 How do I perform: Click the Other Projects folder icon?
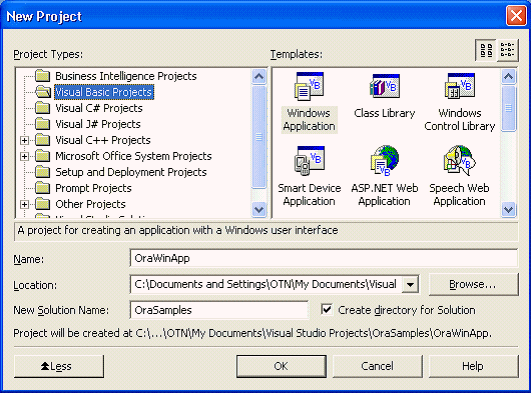click(x=43, y=204)
